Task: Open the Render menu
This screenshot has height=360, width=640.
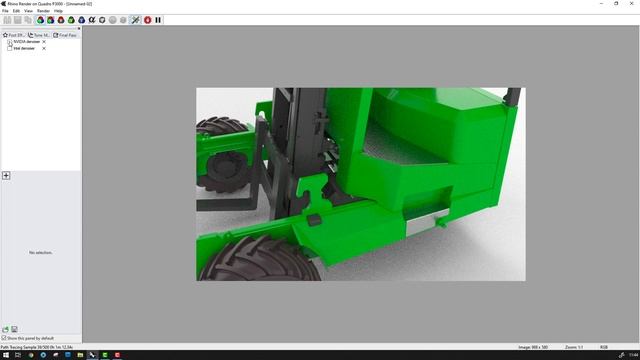Action: [43, 11]
